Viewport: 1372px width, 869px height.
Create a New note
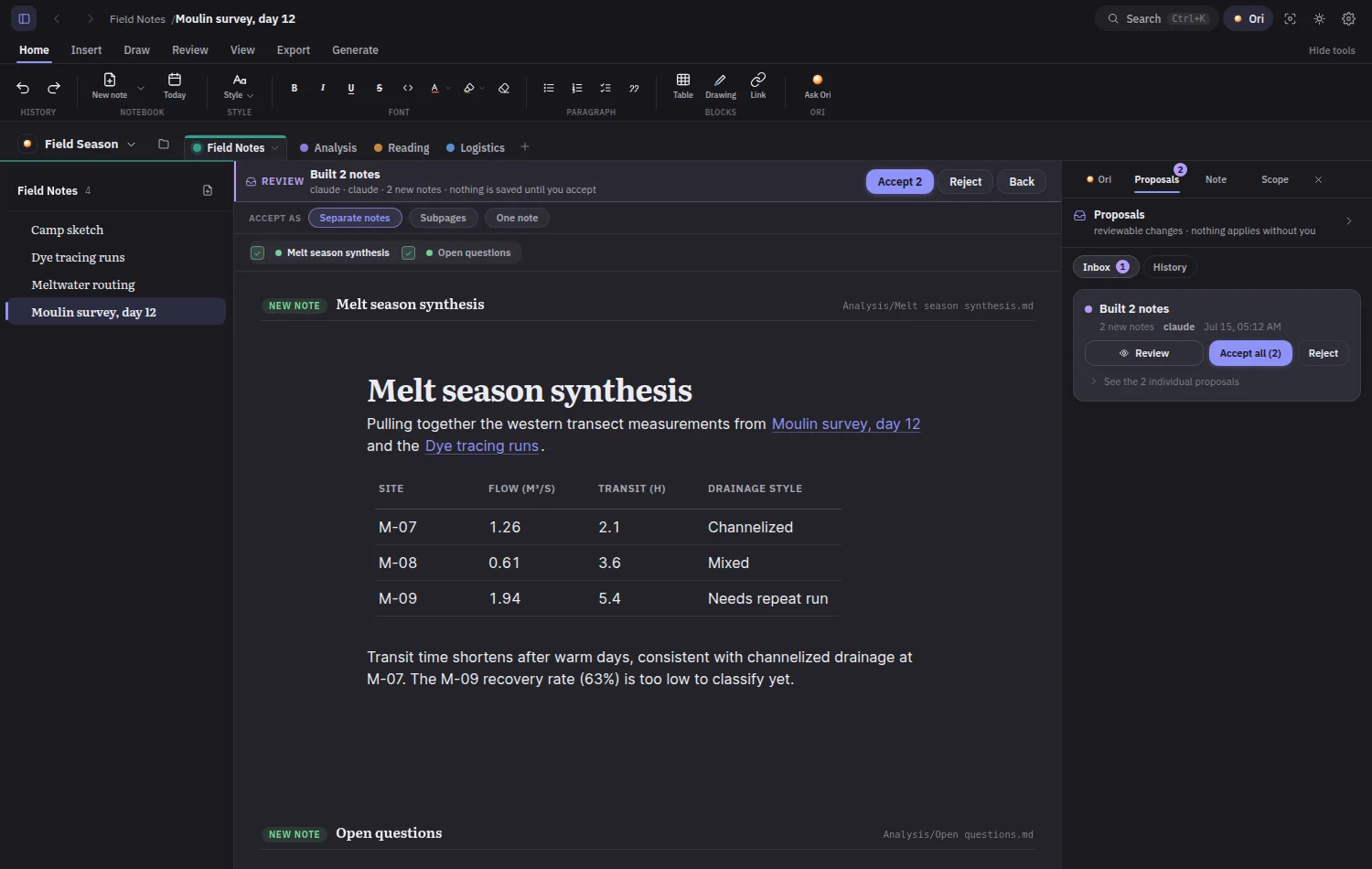point(110,86)
